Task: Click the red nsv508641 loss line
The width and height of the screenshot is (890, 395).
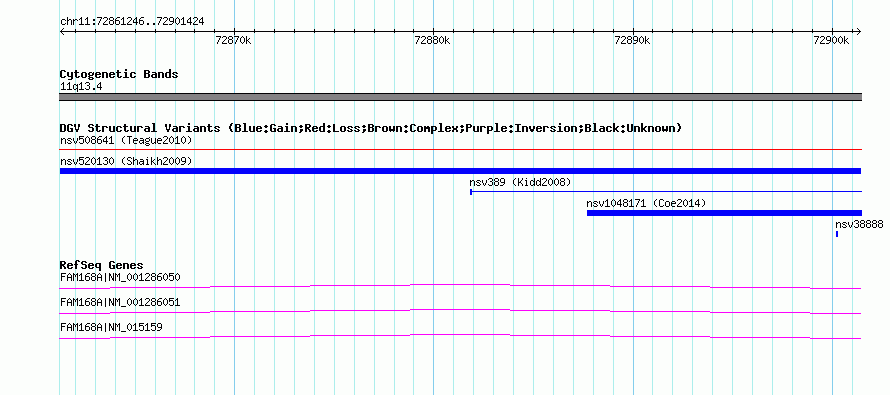Action: (460, 150)
